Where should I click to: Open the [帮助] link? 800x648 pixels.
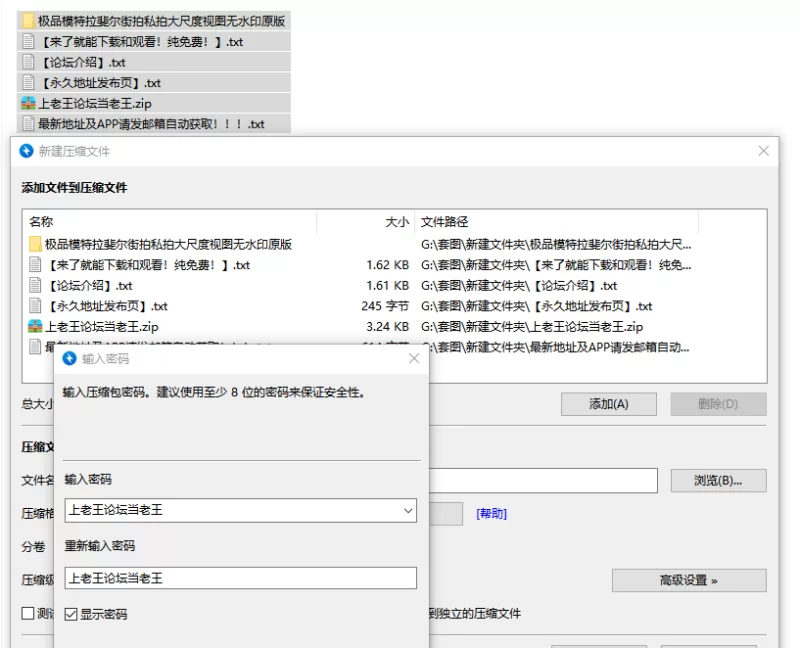point(491,514)
